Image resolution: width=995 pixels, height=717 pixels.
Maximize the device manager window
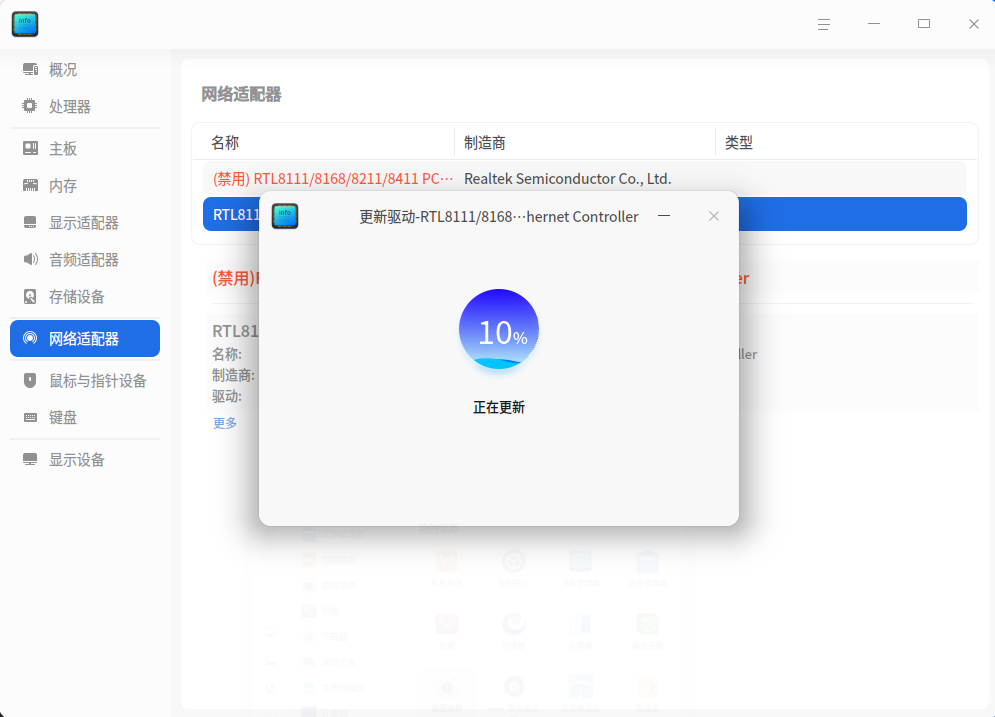(x=924, y=24)
